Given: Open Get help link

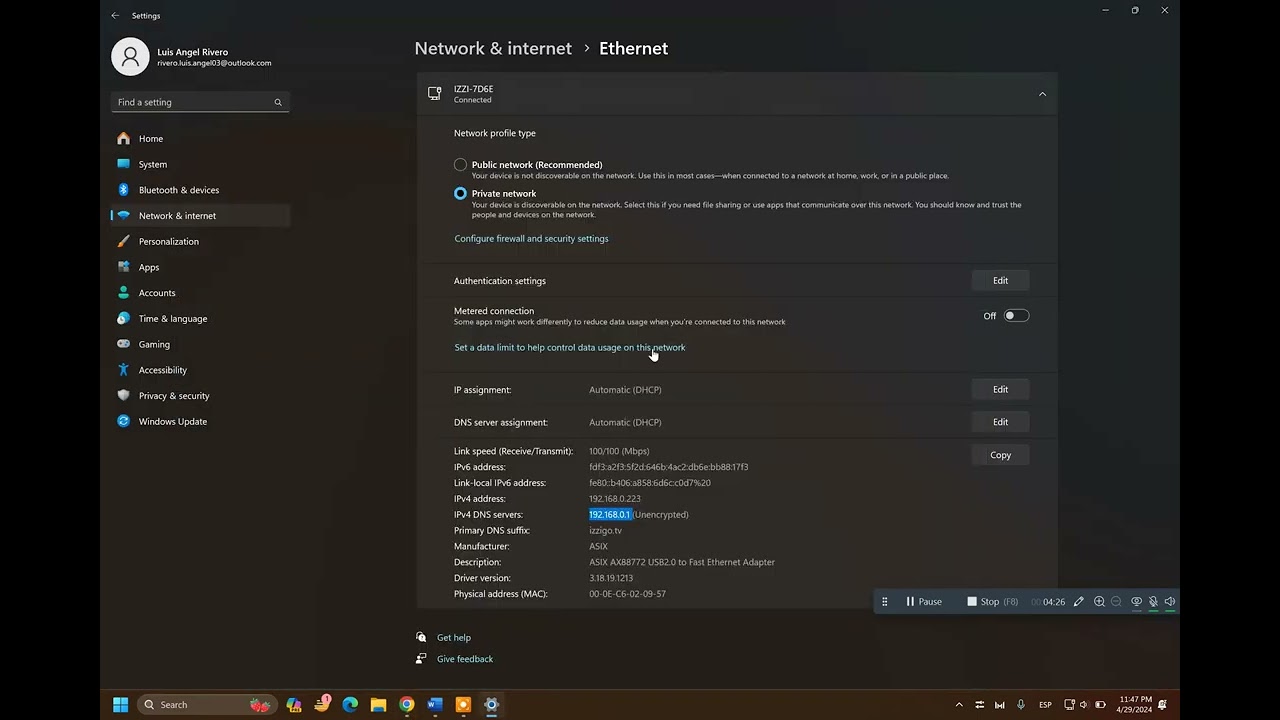Looking at the screenshot, I should point(453,637).
